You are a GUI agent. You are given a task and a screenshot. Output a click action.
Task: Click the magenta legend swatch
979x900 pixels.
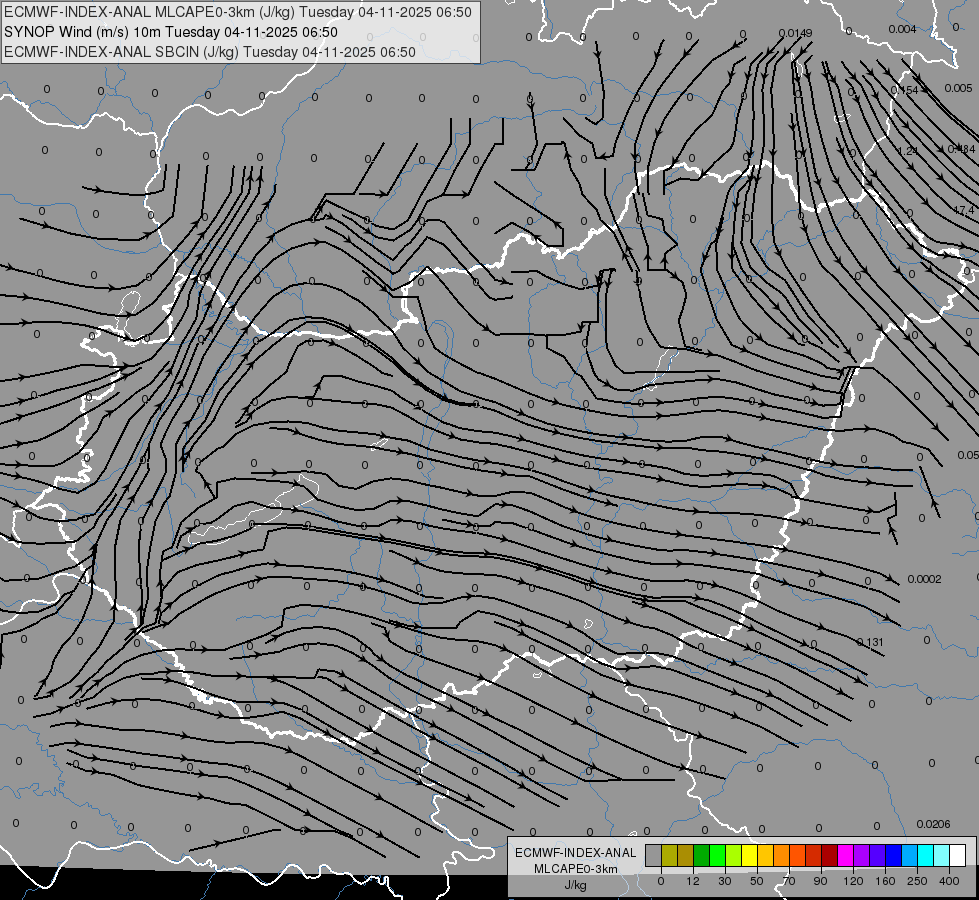845,855
